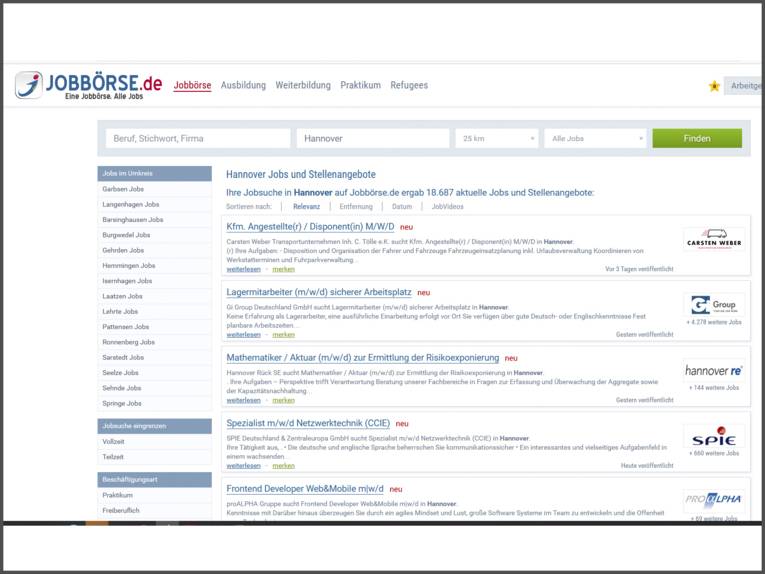Sort results by Entfernung

click(356, 207)
